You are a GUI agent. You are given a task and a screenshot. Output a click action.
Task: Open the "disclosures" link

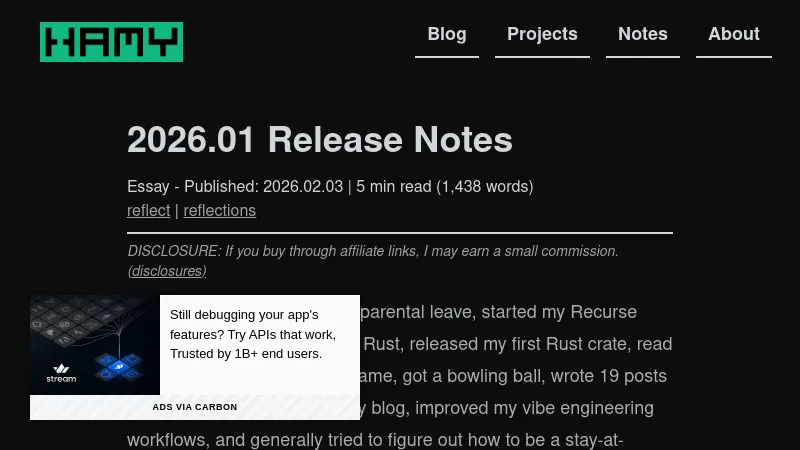point(167,271)
